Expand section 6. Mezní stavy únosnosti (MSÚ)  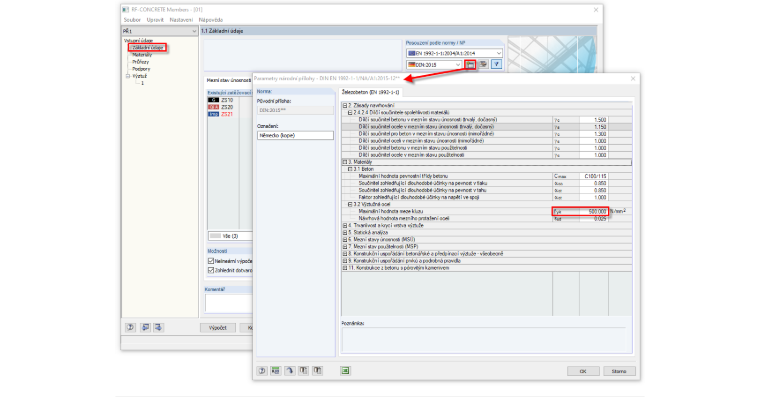point(345,239)
